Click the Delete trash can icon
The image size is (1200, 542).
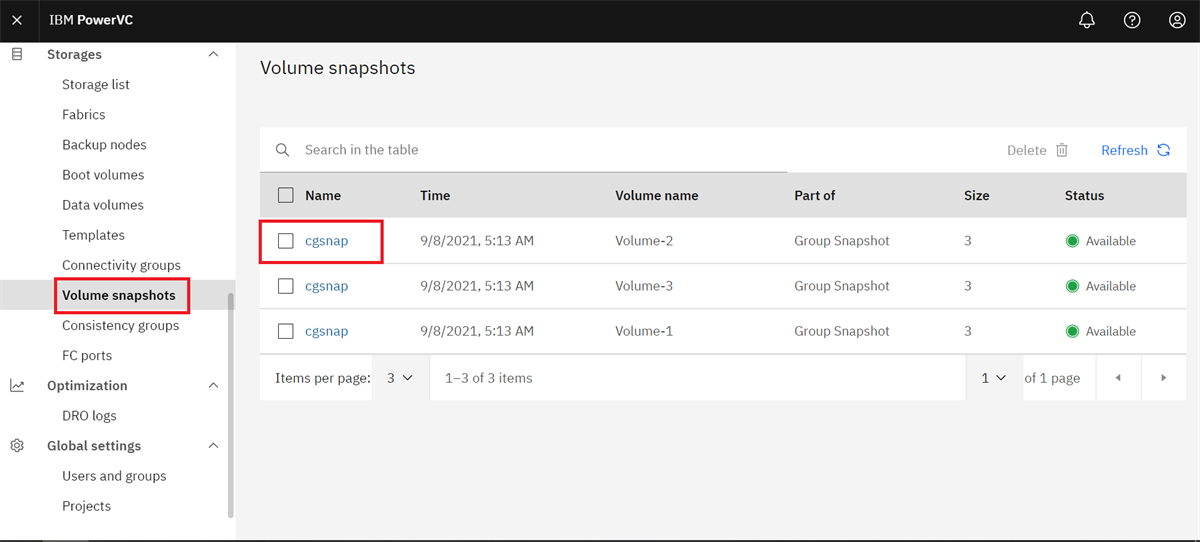click(x=1062, y=150)
